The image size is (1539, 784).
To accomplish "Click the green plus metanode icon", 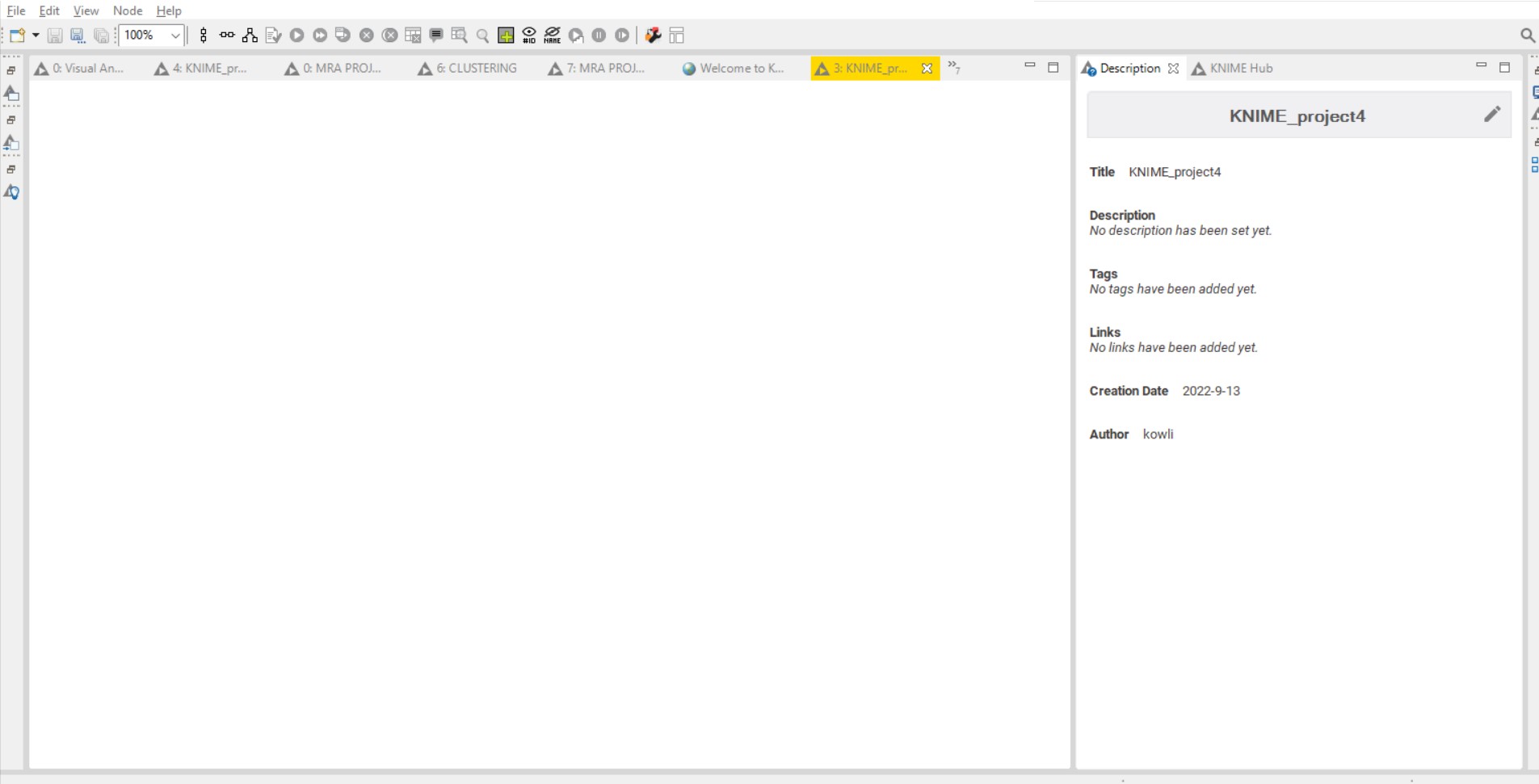I will pos(506,36).
